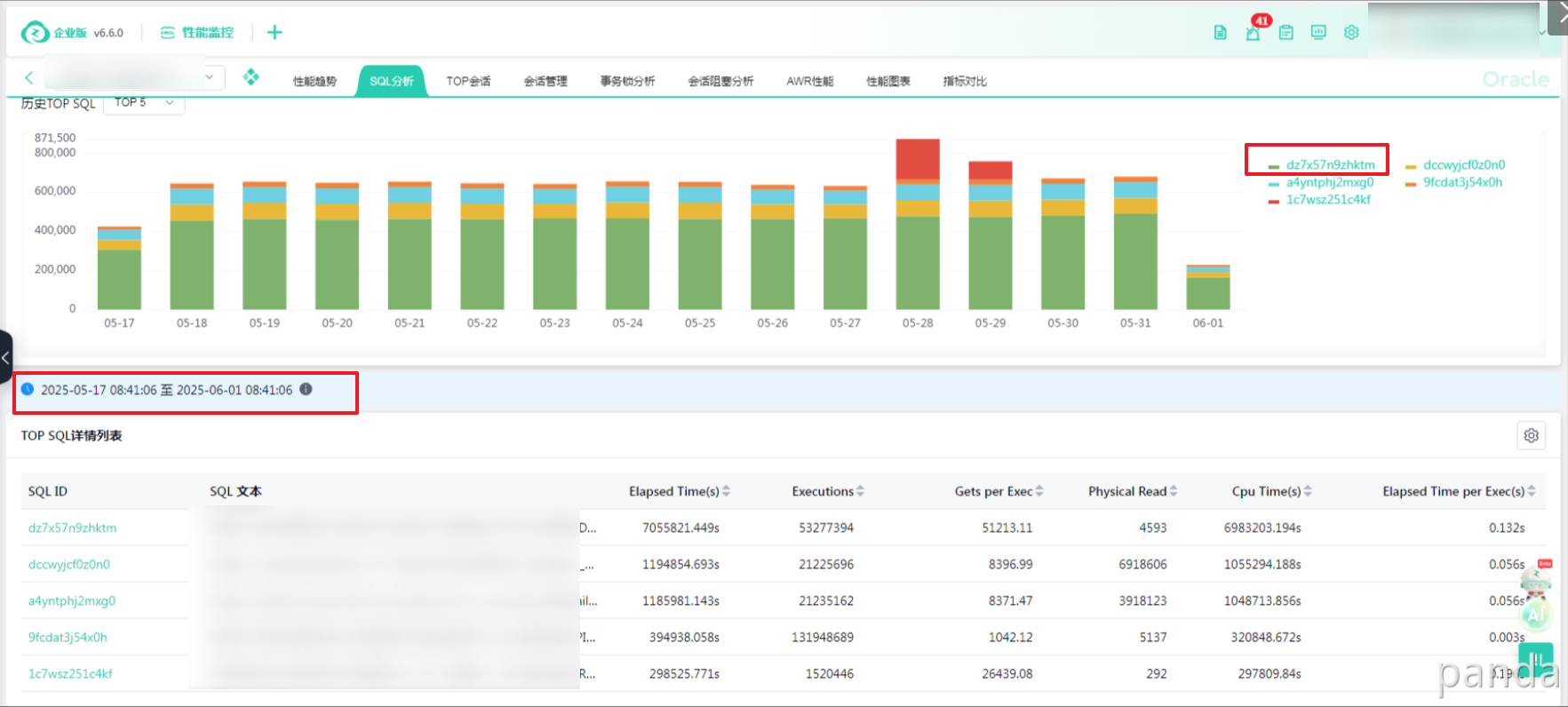The image size is (1568, 707).
Task: Click the green diamond topology icon
Action: [x=251, y=77]
